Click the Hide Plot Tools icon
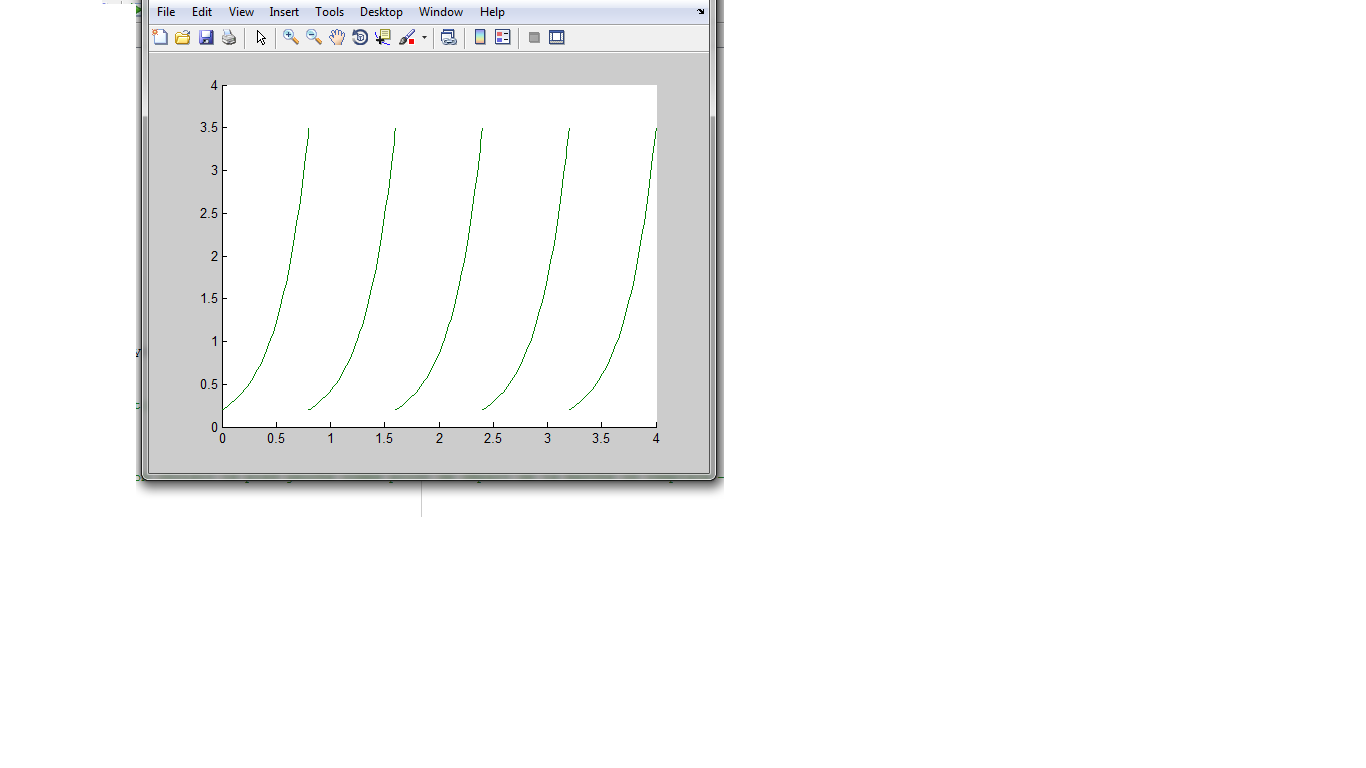 tap(534, 38)
